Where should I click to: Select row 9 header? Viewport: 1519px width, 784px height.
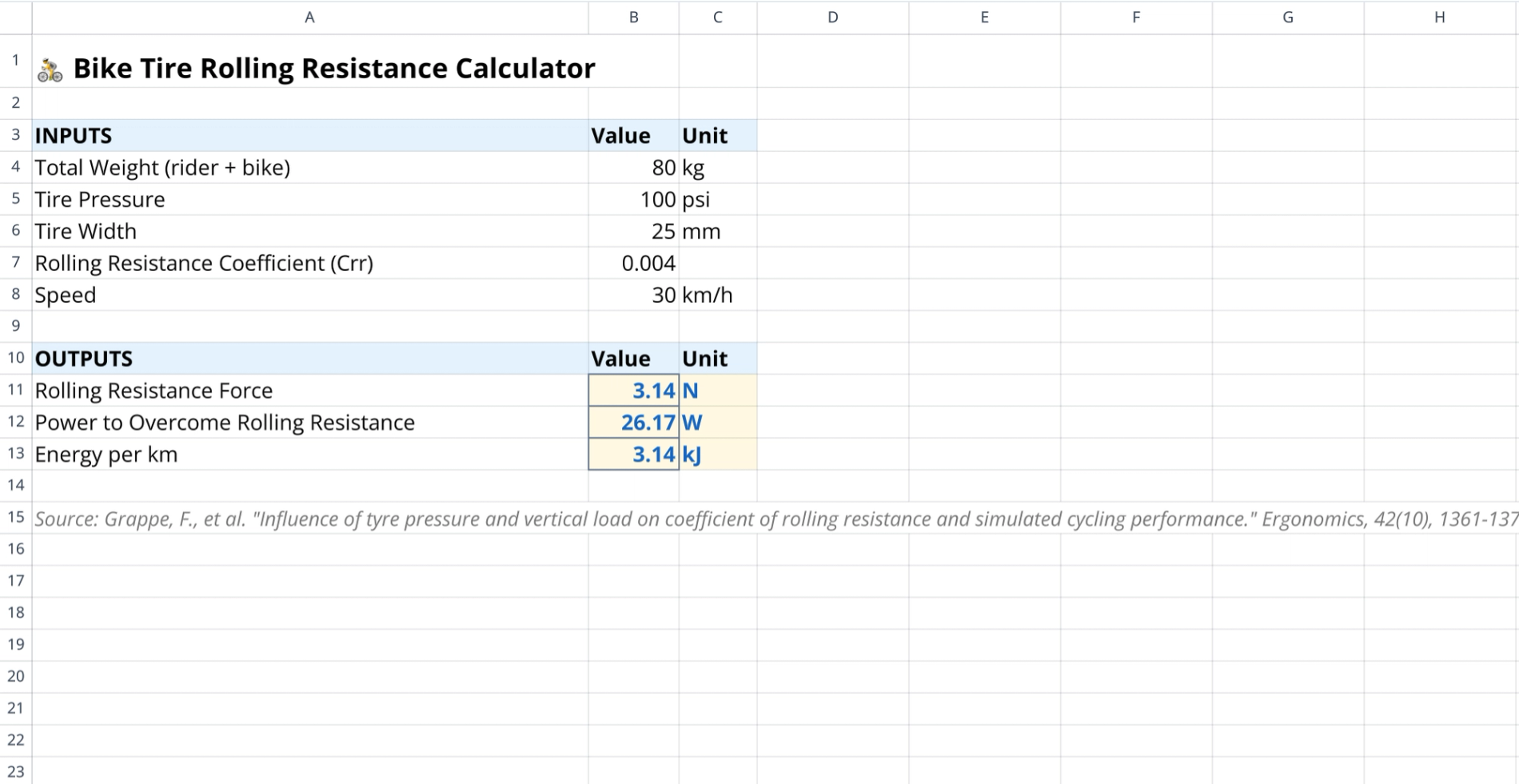point(16,327)
